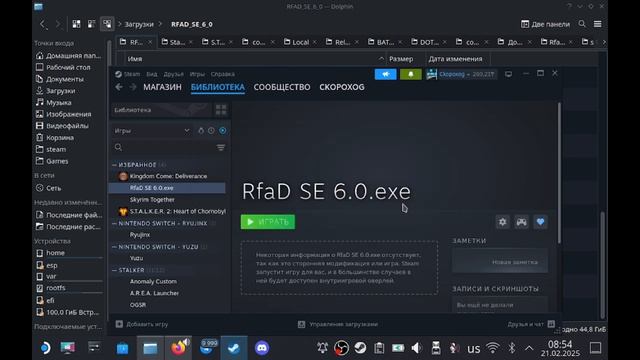This screenshot has width=640, height=360.
Task: Collapse the ИЗБРАННОЕ collection
Action: click(114, 165)
